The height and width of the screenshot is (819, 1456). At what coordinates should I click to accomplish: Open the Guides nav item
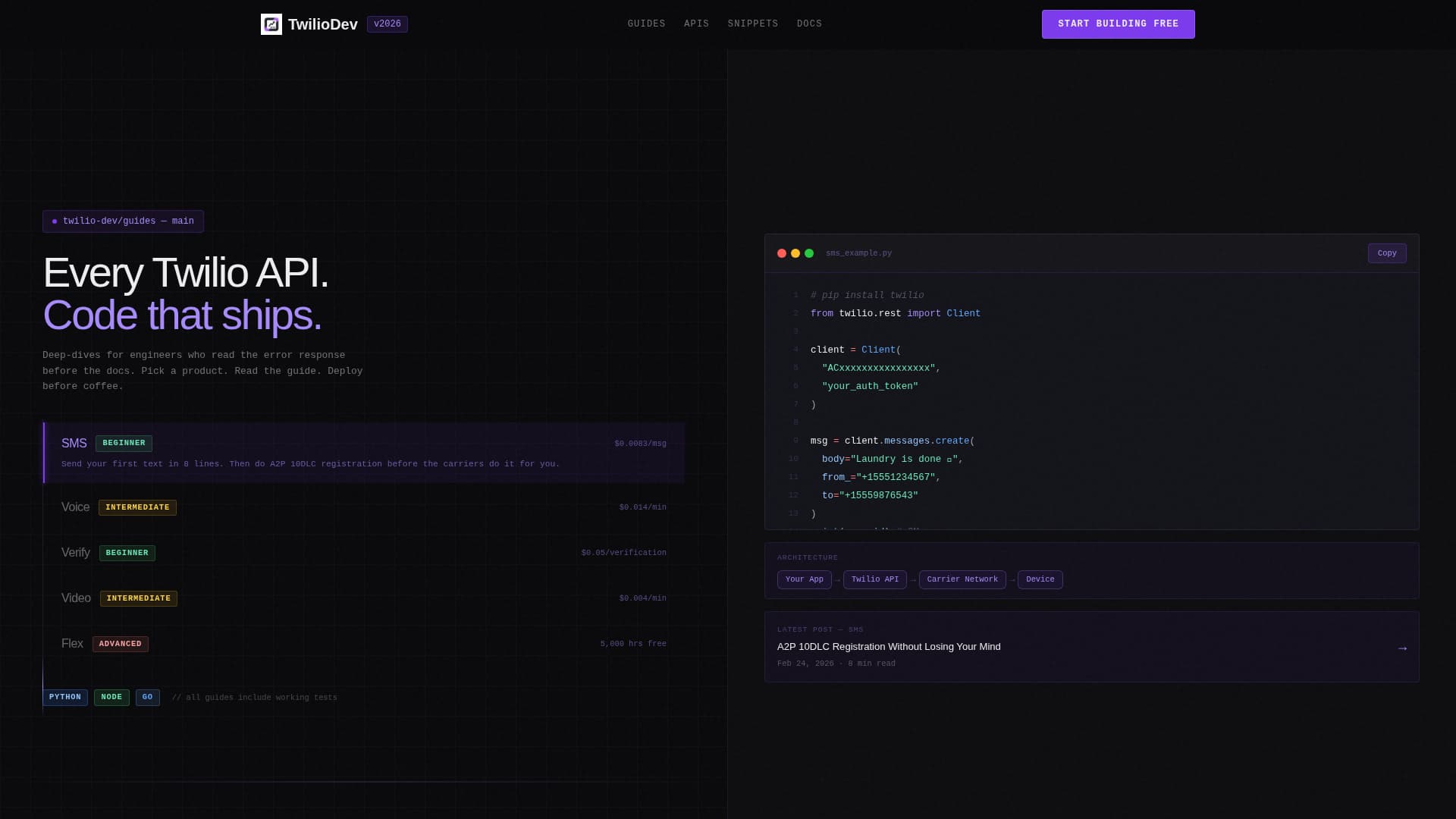click(x=646, y=24)
